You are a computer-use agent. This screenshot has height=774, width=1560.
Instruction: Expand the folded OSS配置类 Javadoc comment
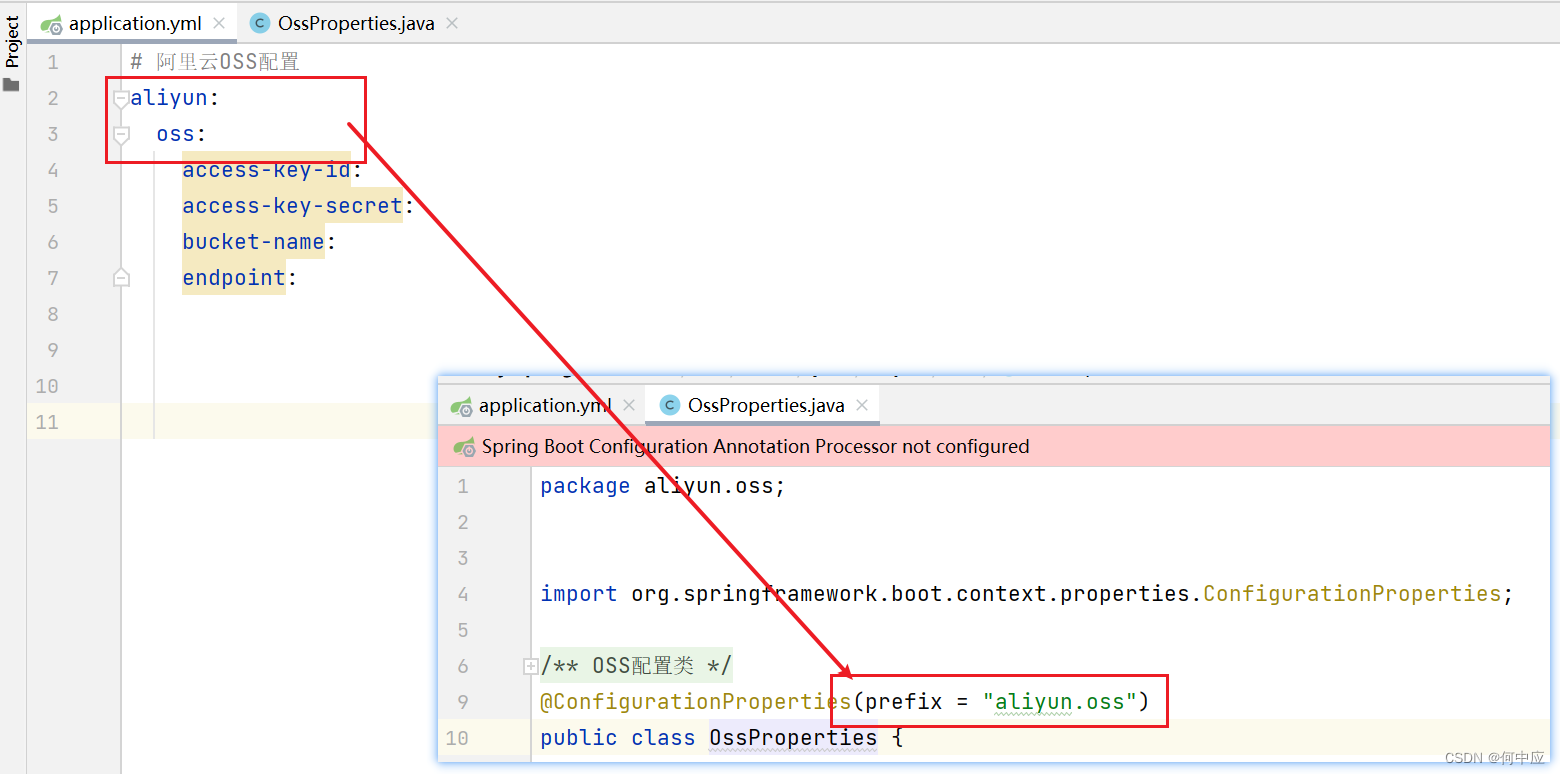[x=531, y=666]
